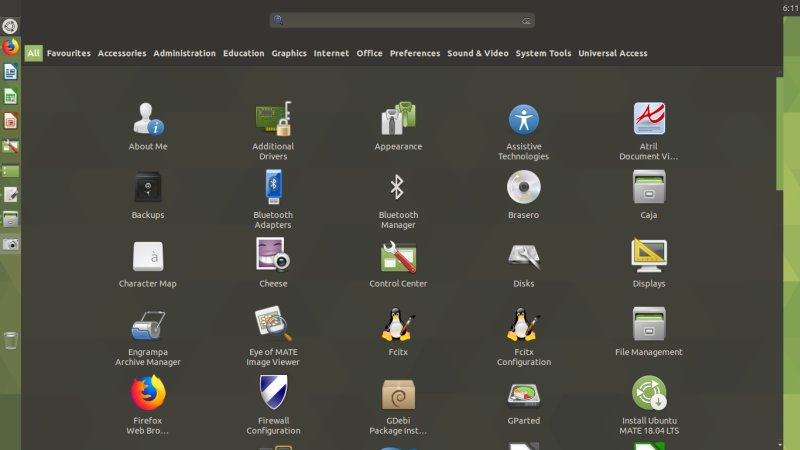
Task: Open Fcitx Configuration
Action: (523, 337)
